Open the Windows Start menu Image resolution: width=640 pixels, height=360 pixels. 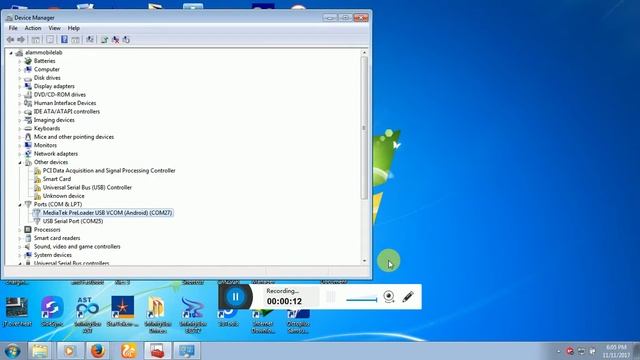(12, 351)
